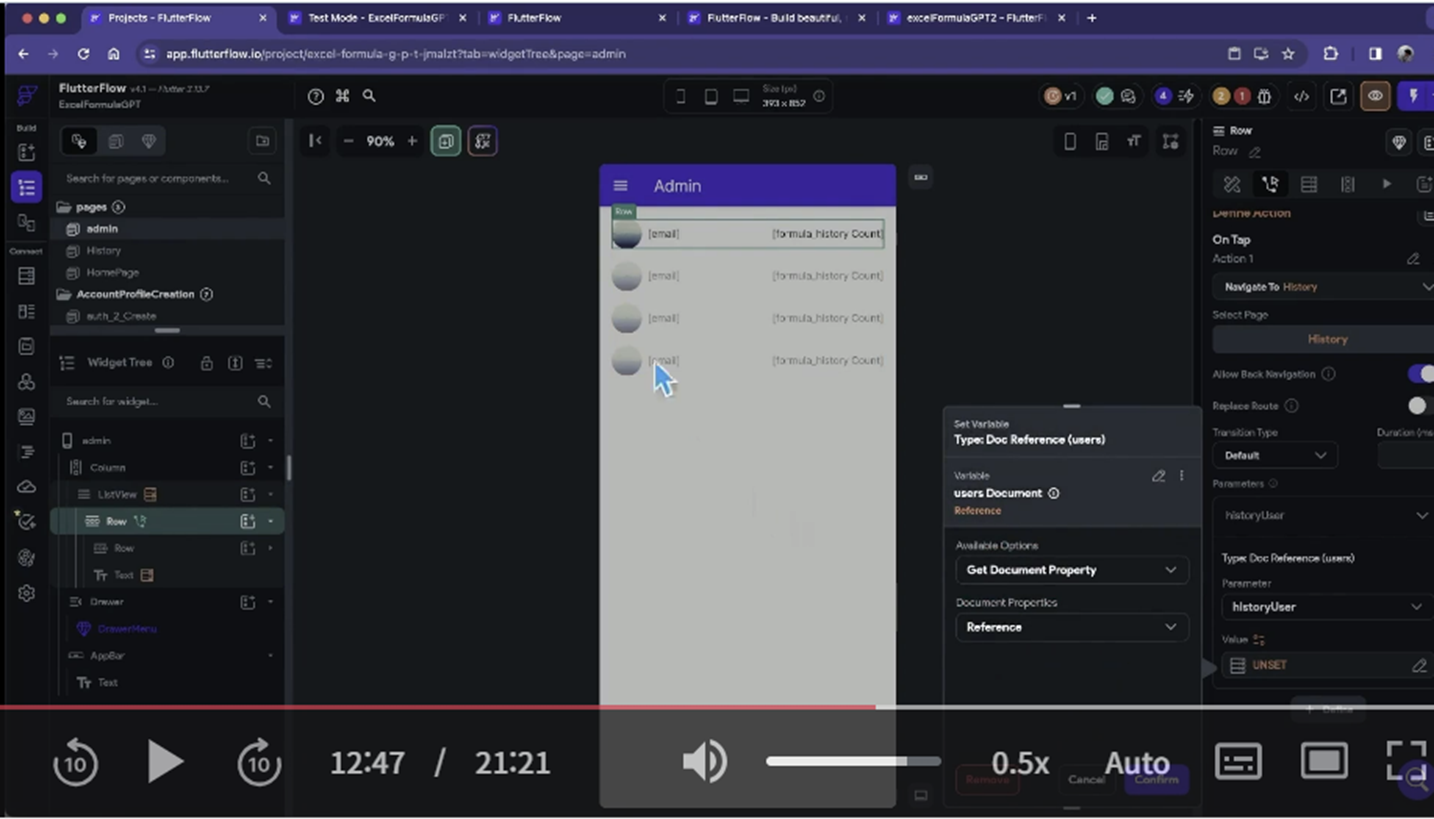Select the tablet device size icon
This screenshot has width=1434, height=819.
[711, 96]
